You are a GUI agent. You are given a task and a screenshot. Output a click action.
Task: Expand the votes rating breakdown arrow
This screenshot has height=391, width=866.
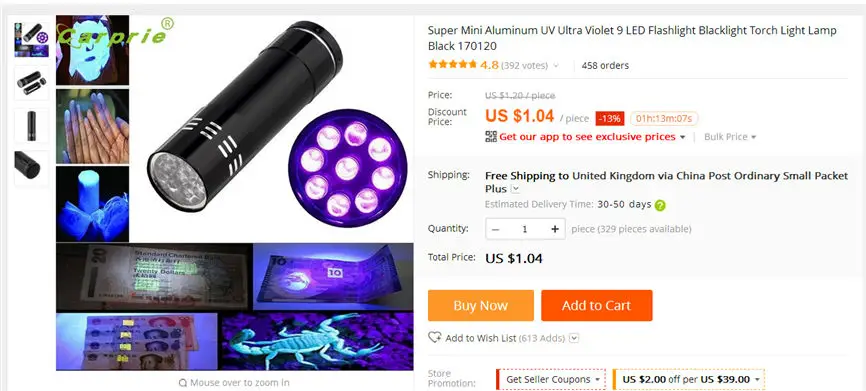point(556,66)
